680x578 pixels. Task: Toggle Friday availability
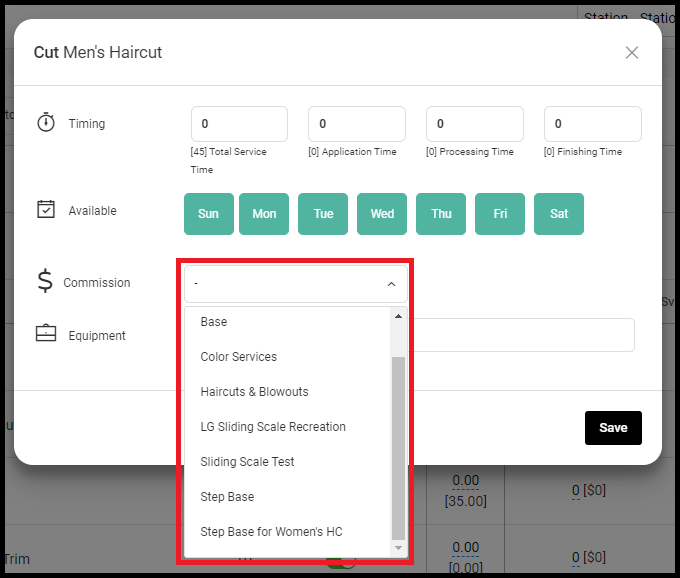tap(500, 214)
